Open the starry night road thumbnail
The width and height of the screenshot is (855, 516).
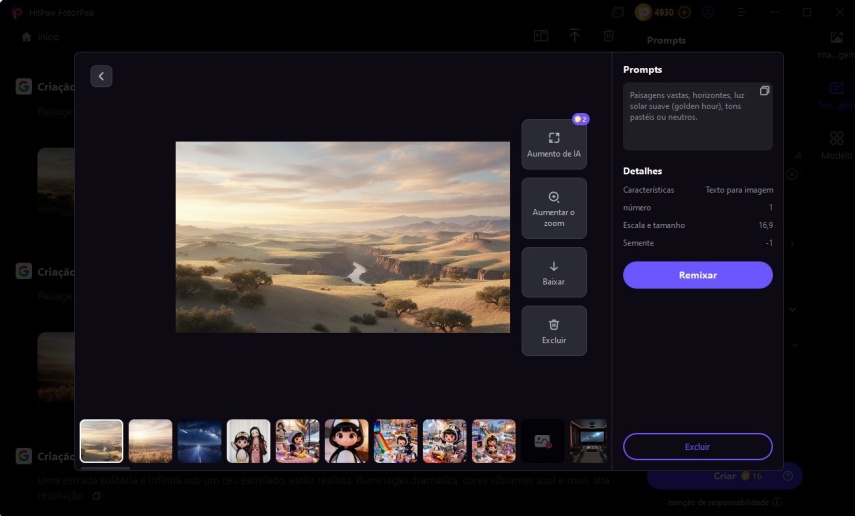pos(200,441)
